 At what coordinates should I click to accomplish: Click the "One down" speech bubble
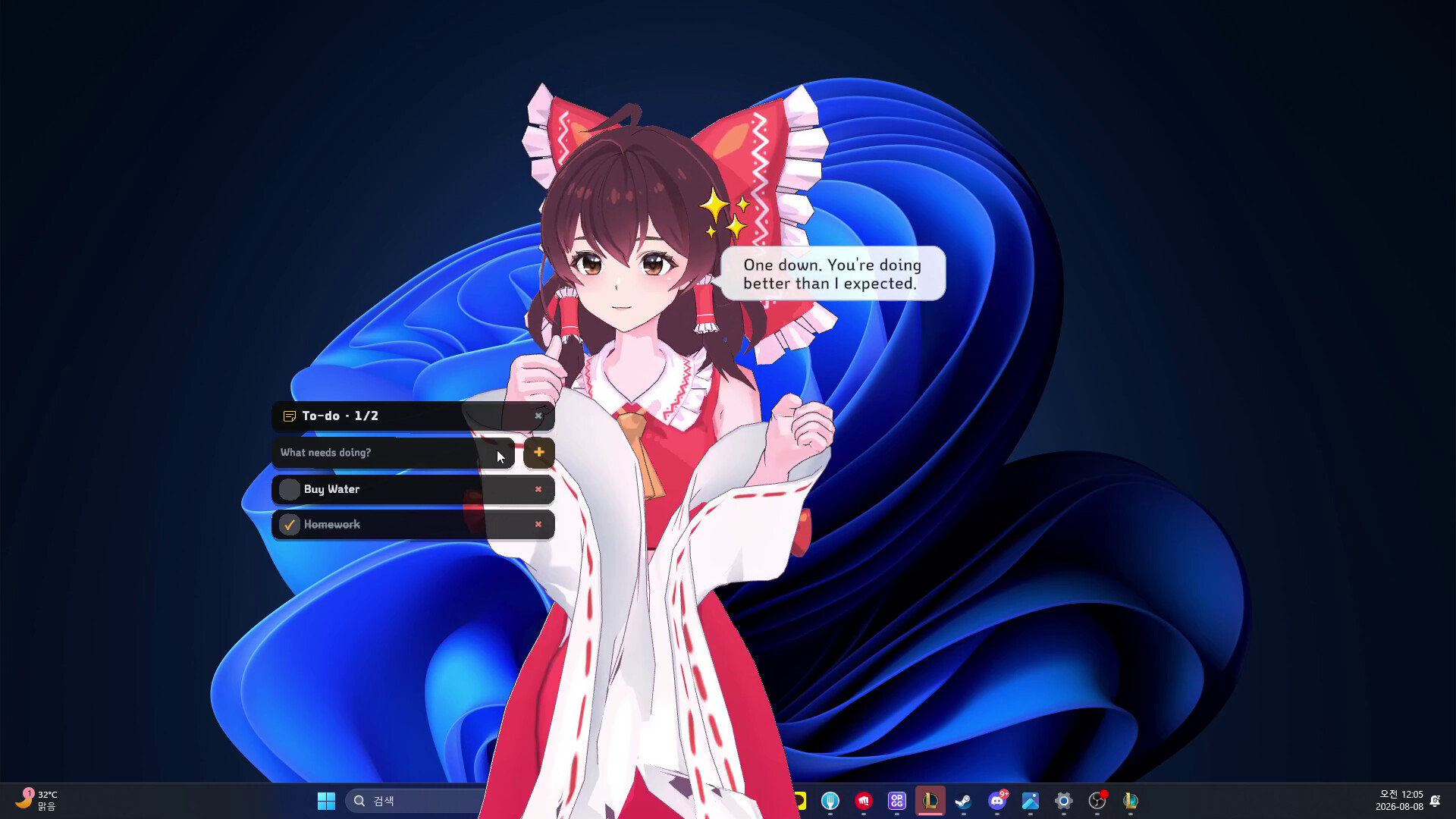833,274
